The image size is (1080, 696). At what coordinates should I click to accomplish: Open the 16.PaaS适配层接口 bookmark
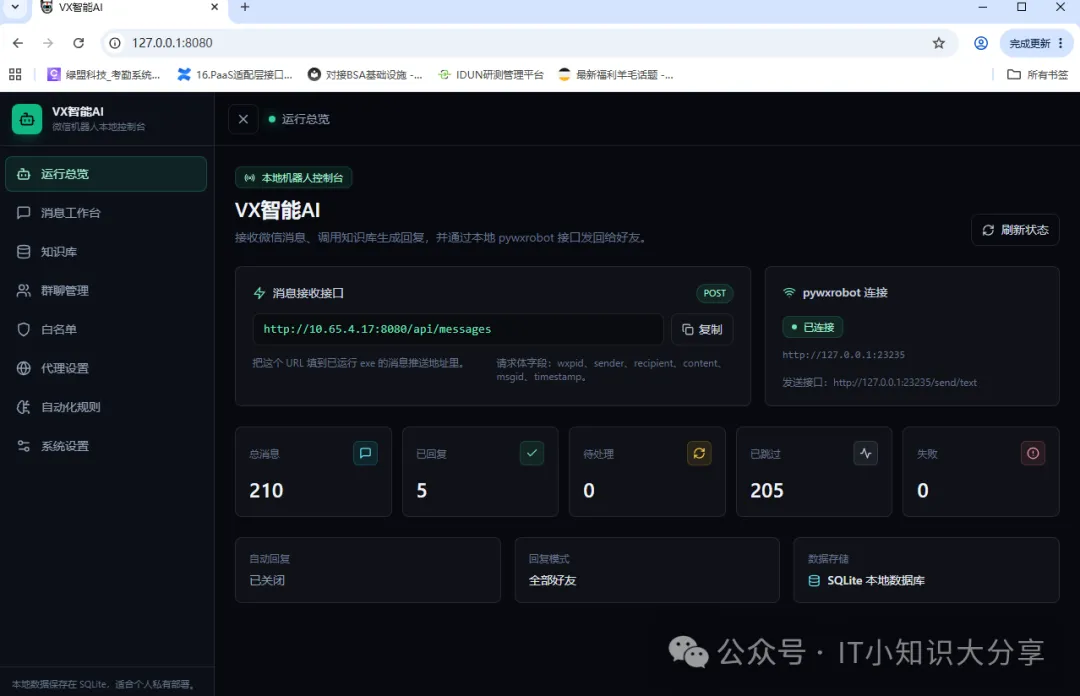234,74
